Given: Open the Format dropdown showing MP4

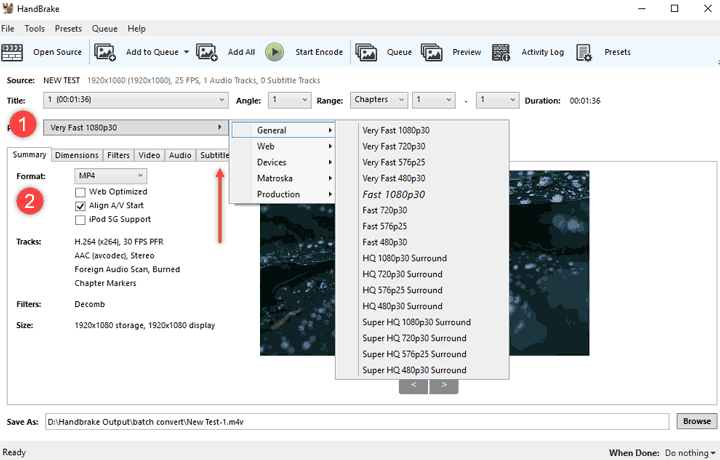Looking at the screenshot, I should coord(111,176).
